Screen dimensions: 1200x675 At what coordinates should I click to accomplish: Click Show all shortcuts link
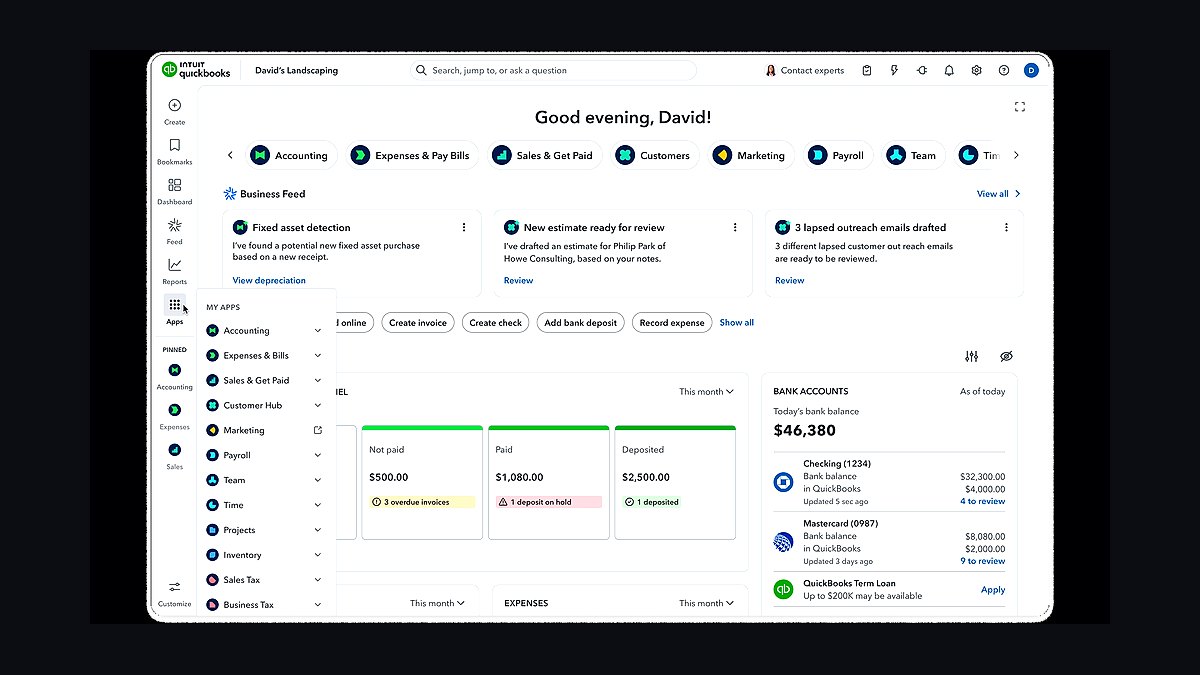(737, 323)
